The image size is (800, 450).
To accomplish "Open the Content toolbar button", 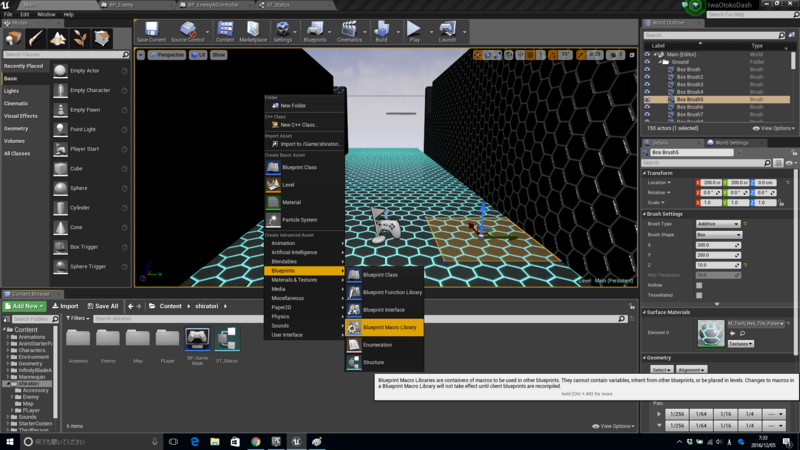I will (x=224, y=32).
